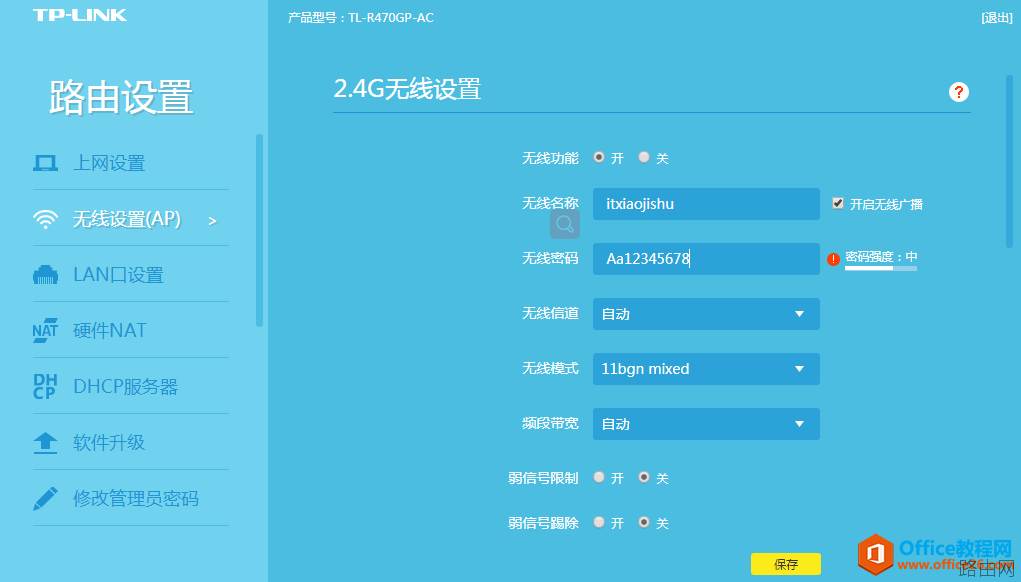This screenshot has height=582, width=1021.
Task: Click the 2.4G无线设置 title
Action: coord(407,89)
